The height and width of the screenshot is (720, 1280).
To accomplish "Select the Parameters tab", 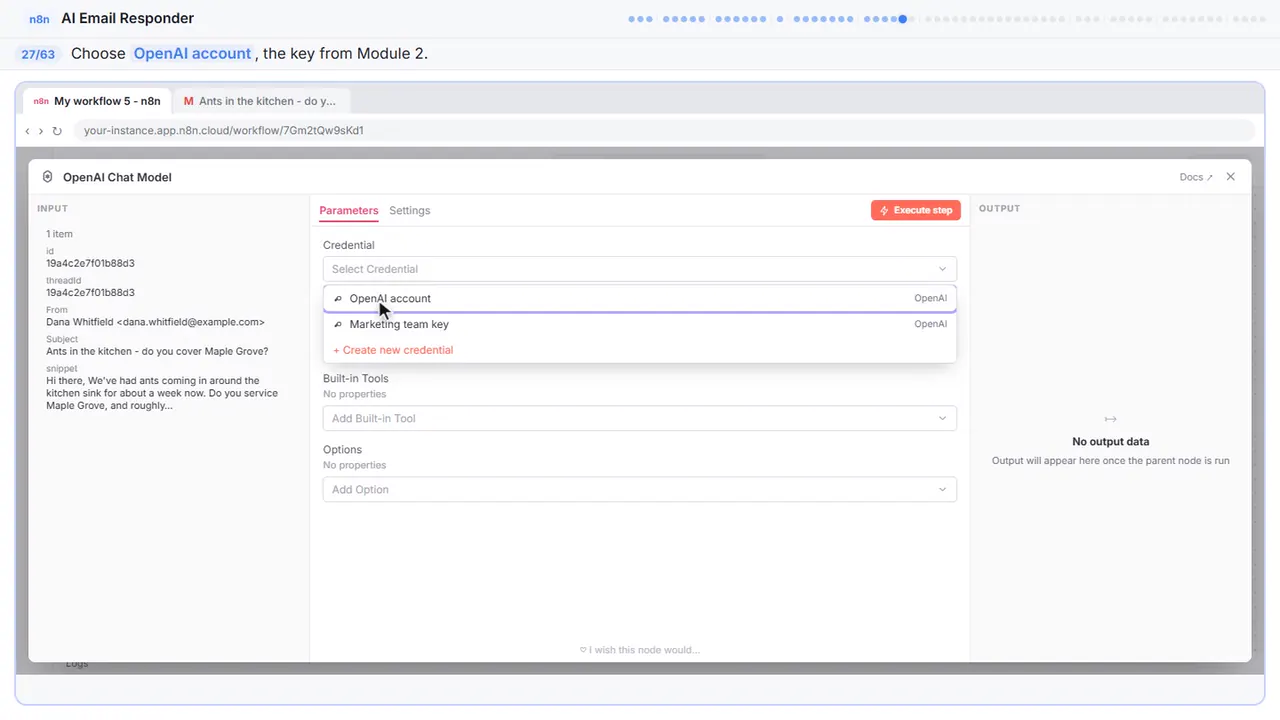I will point(349,211).
